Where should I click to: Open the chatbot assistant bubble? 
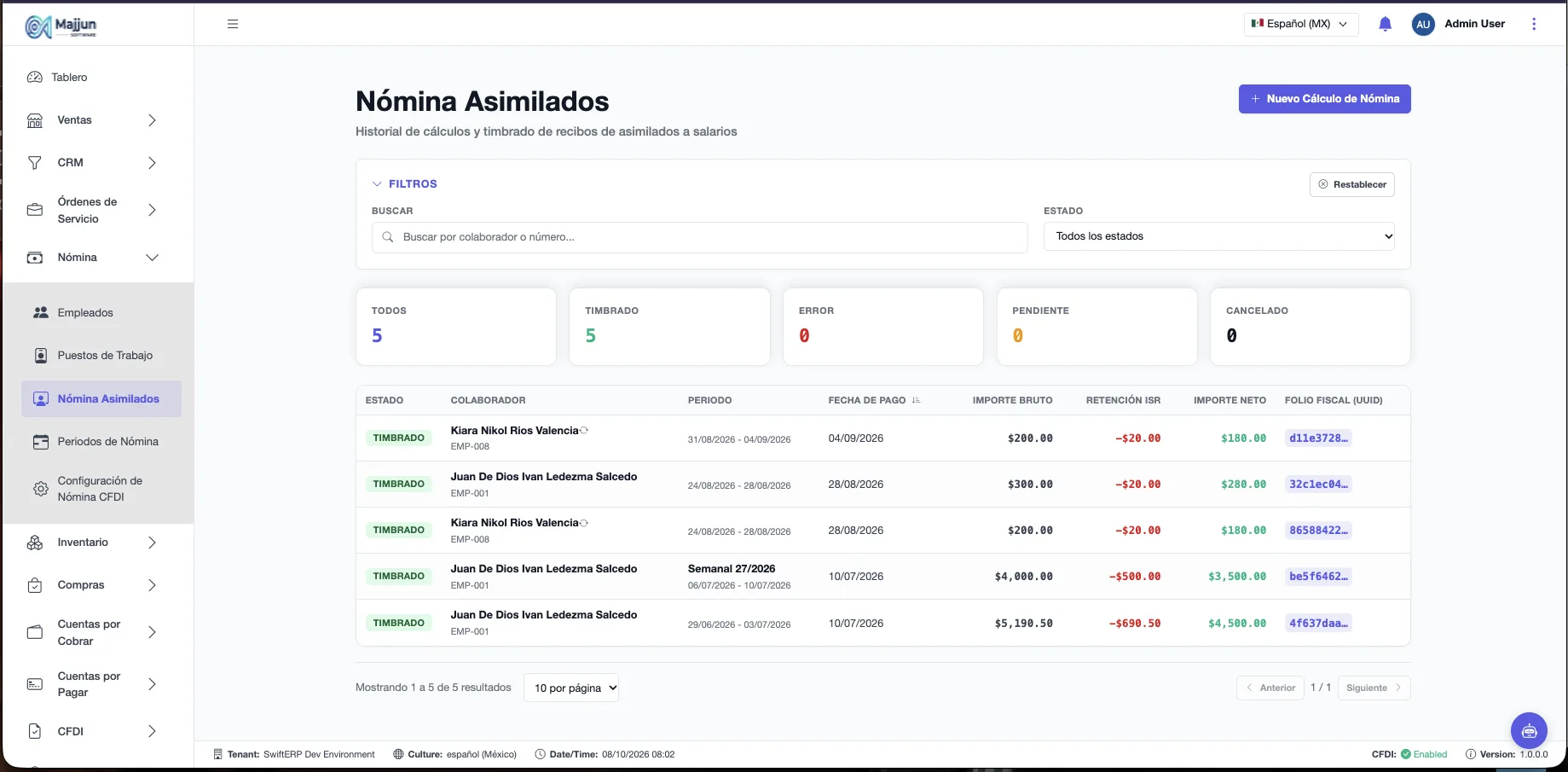pyautogui.click(x=1529, y=730)
